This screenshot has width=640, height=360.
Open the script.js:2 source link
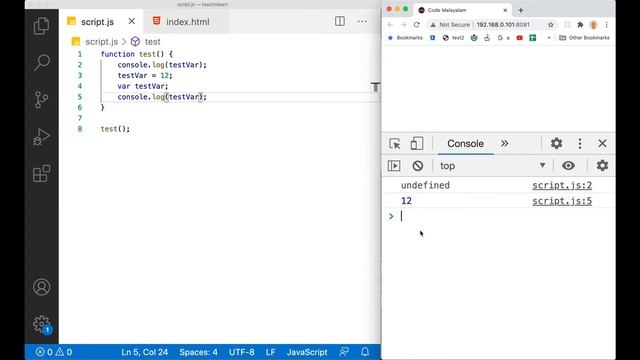click(x=562, y=185)
